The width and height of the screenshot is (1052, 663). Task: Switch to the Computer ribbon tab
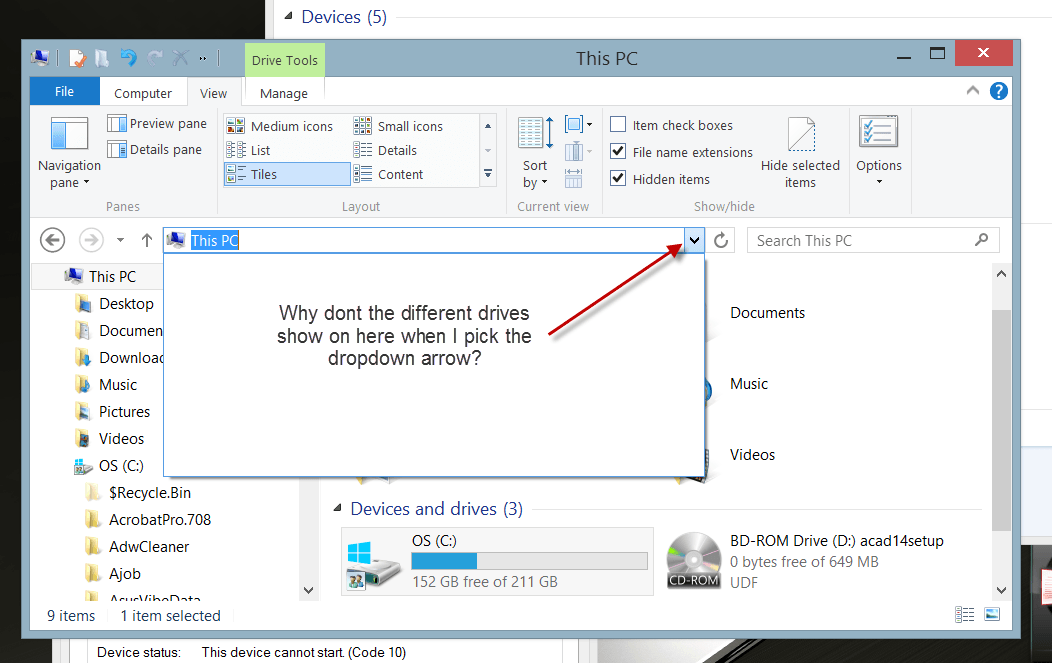(x=143, y=93)
